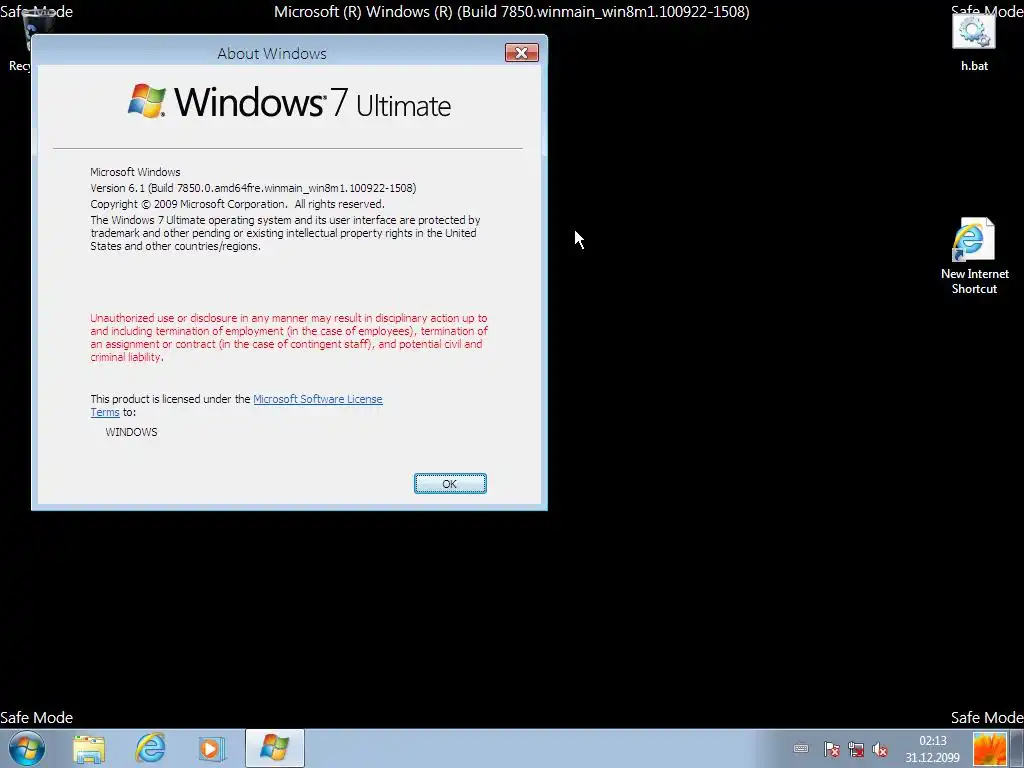Viewport: 1024px width, 768px height.
Task: Click the desktop build string watermark text
Action: (x=511, y=12)
